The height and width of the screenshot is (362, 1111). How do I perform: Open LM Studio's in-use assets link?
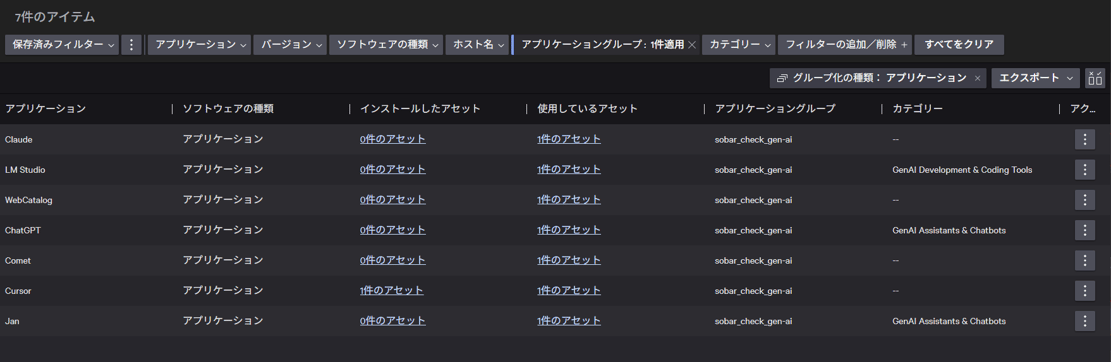click(x=569, y=169)
